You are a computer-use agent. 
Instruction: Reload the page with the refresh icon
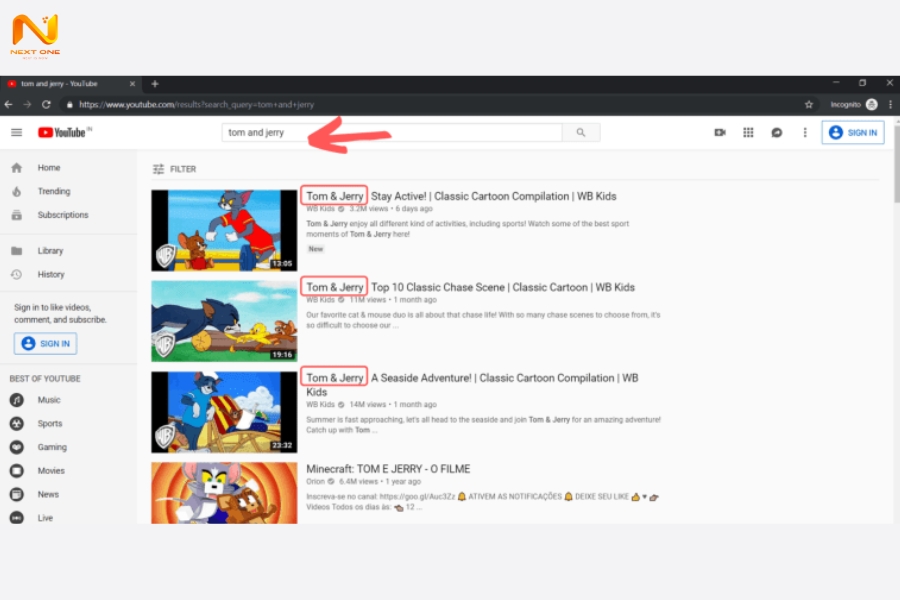point(46,104)
